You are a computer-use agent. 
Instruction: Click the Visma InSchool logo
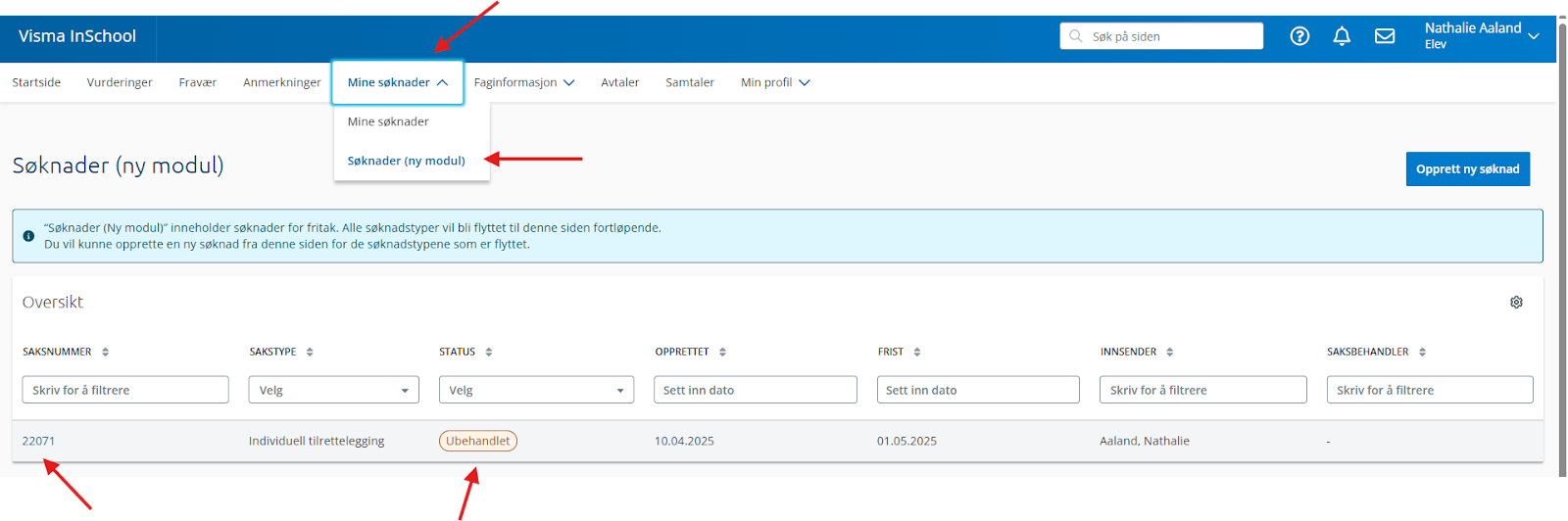[x=77, y=36]
